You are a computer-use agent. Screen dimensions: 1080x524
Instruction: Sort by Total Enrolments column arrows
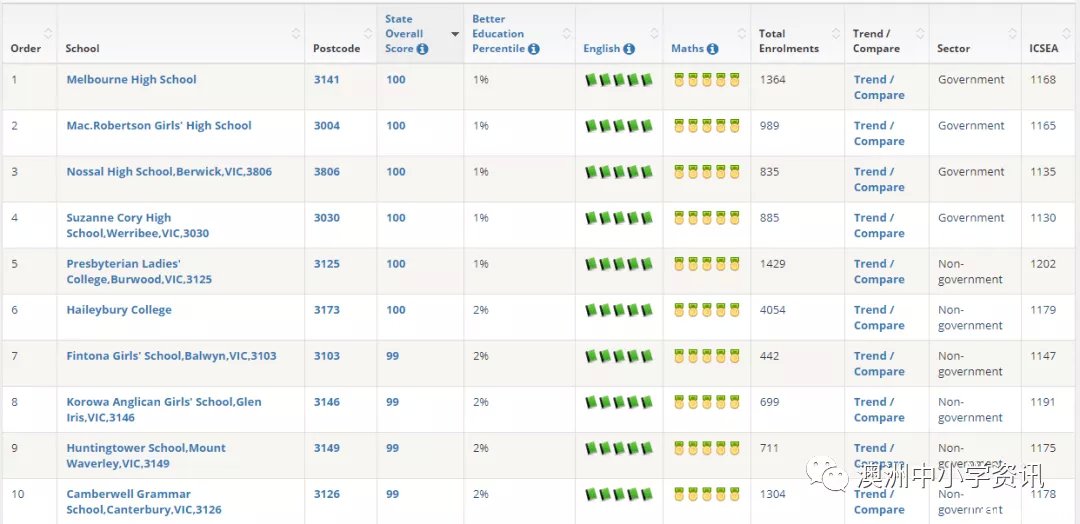click(x=835, y=33)
